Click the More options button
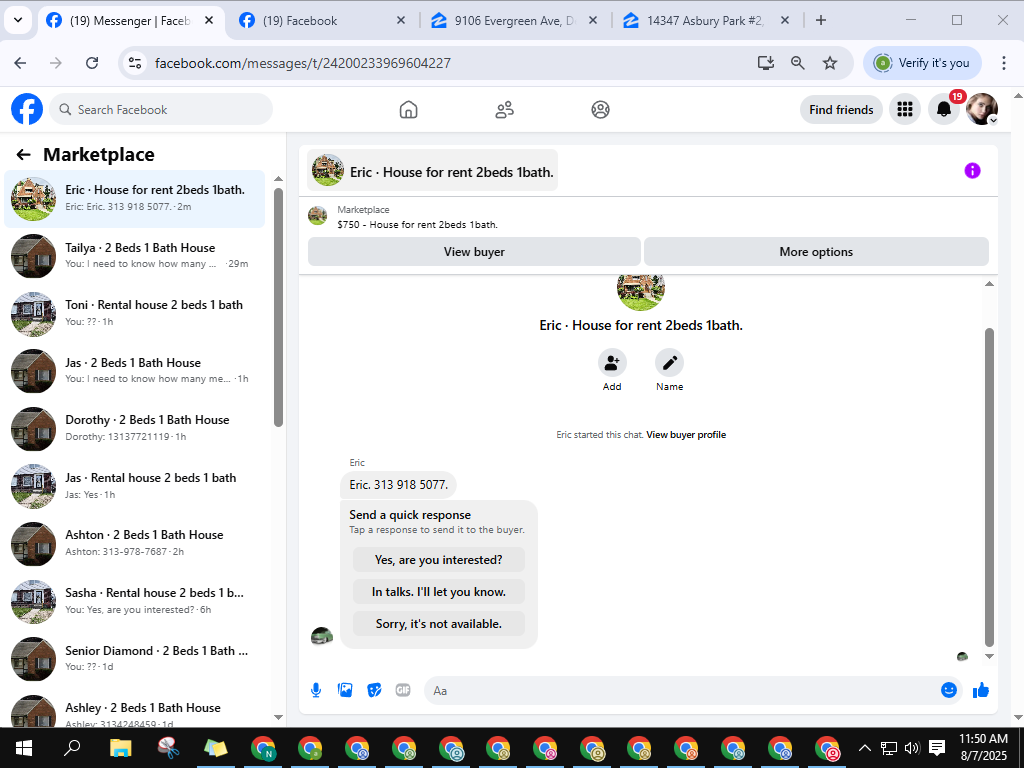This screenshot has width=1024, height=768. click(x=816, y=251)
